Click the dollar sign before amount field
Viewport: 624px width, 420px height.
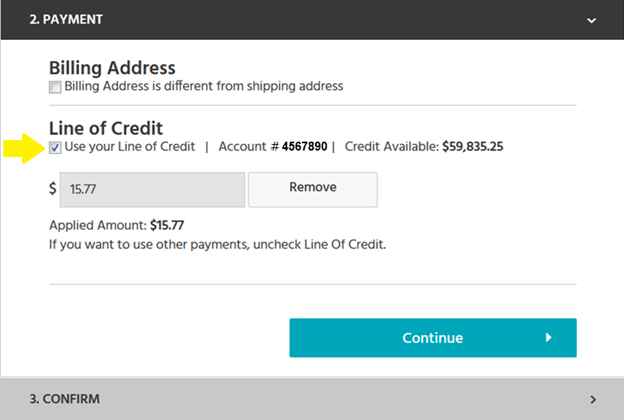(53, 188)
